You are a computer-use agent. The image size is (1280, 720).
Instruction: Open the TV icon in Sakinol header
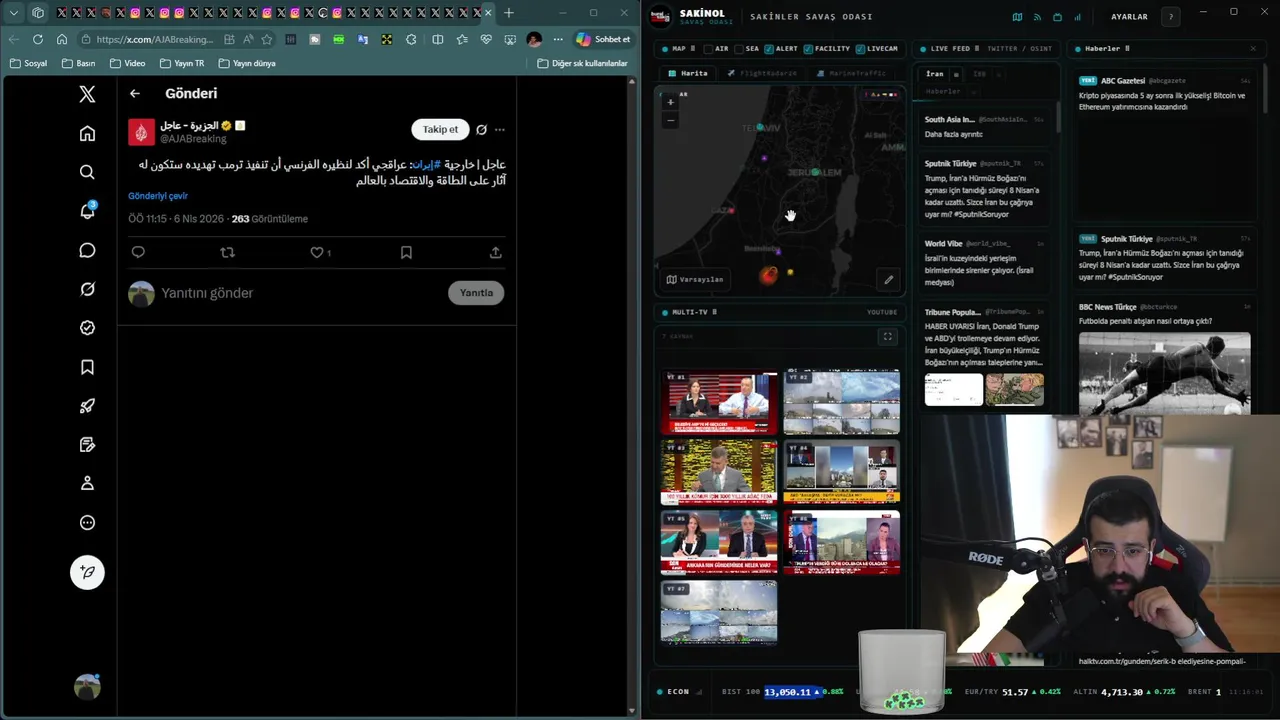click(x=1057, y=17)
